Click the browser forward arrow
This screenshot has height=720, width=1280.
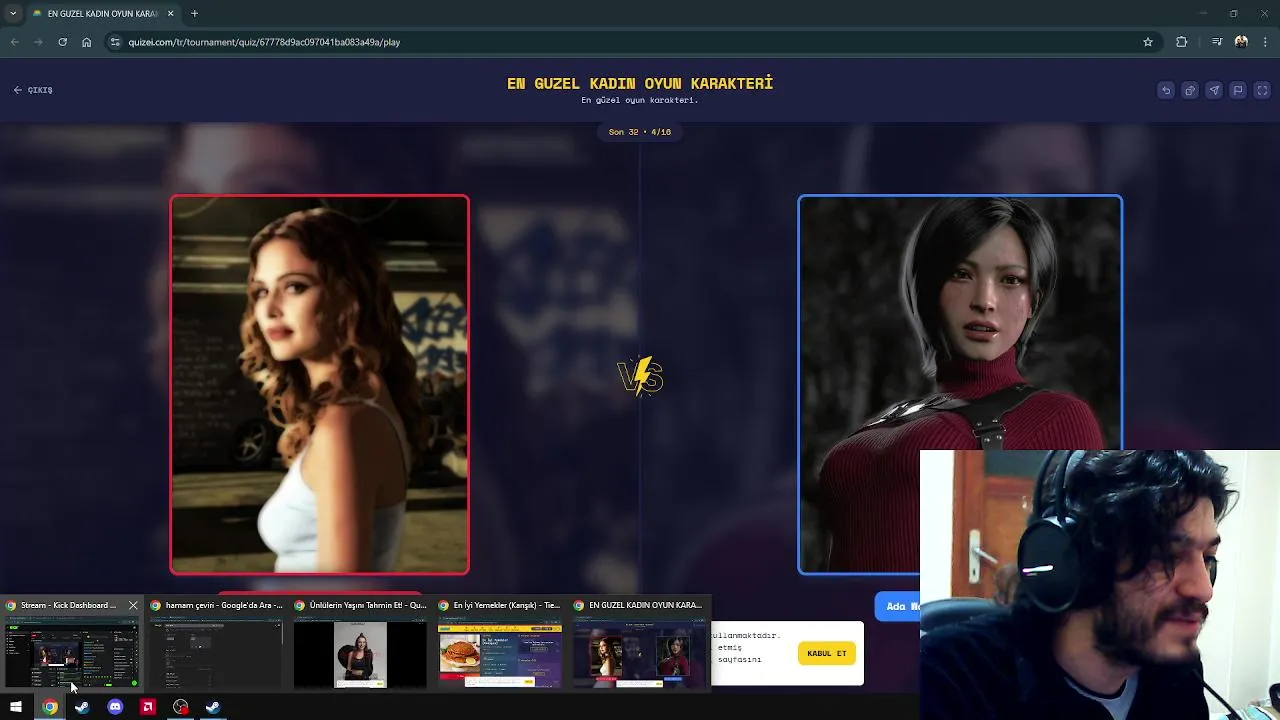coord(38,42)
